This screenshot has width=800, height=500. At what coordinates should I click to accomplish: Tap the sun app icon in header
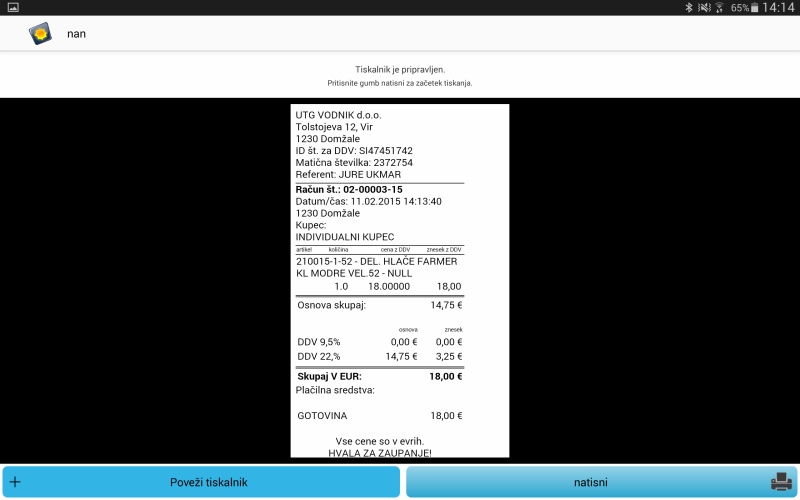pyautogui.click(x=40, y=34)
